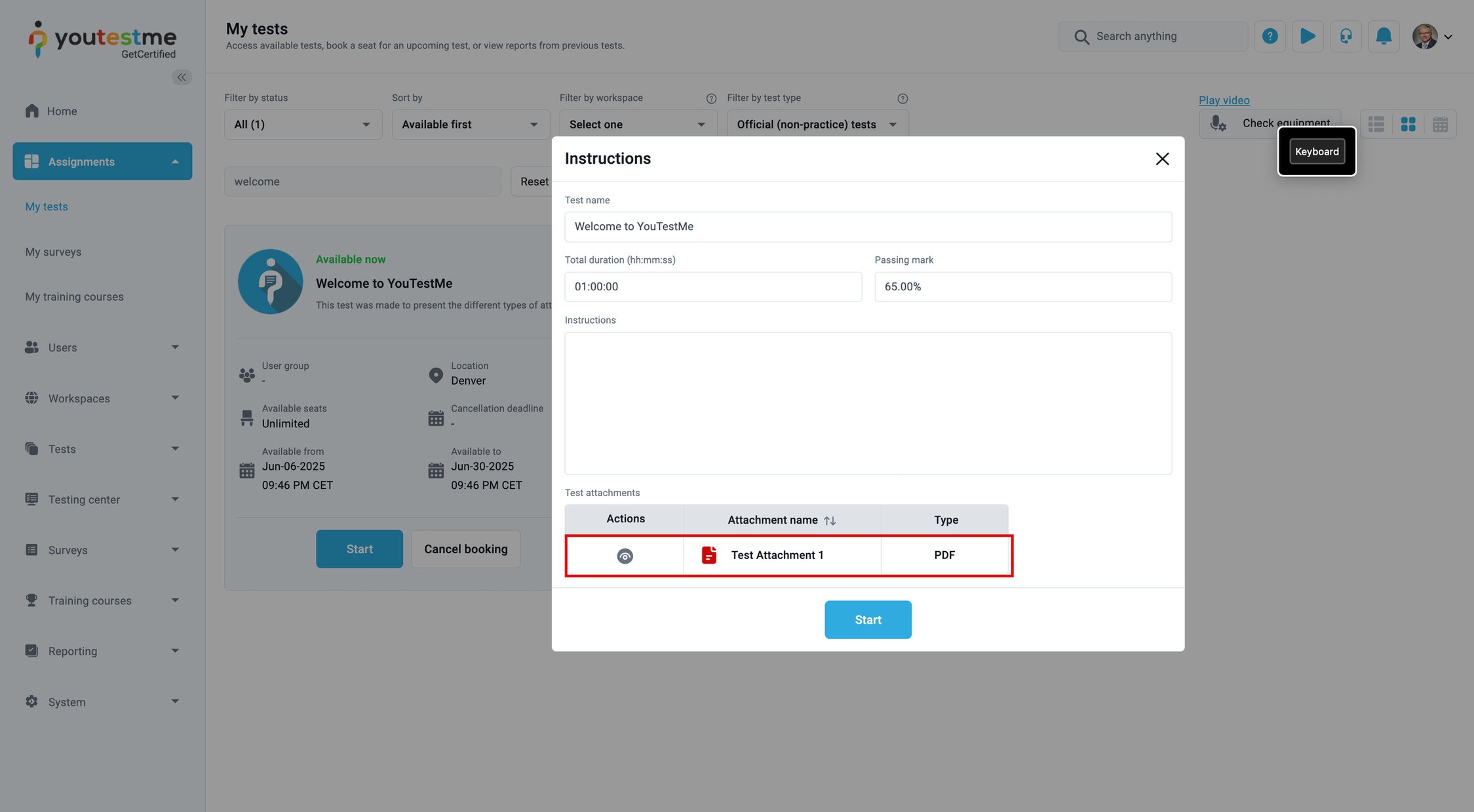Click the Attachment name column header
Image resolution: width=1474 pixels, height=812 pixels.
[782, 520]
